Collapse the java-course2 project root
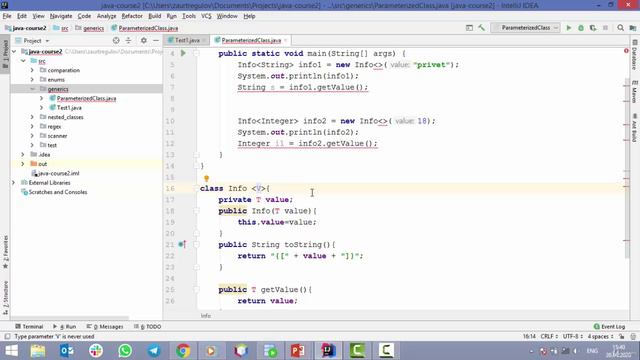 click(x=14, y=52)
